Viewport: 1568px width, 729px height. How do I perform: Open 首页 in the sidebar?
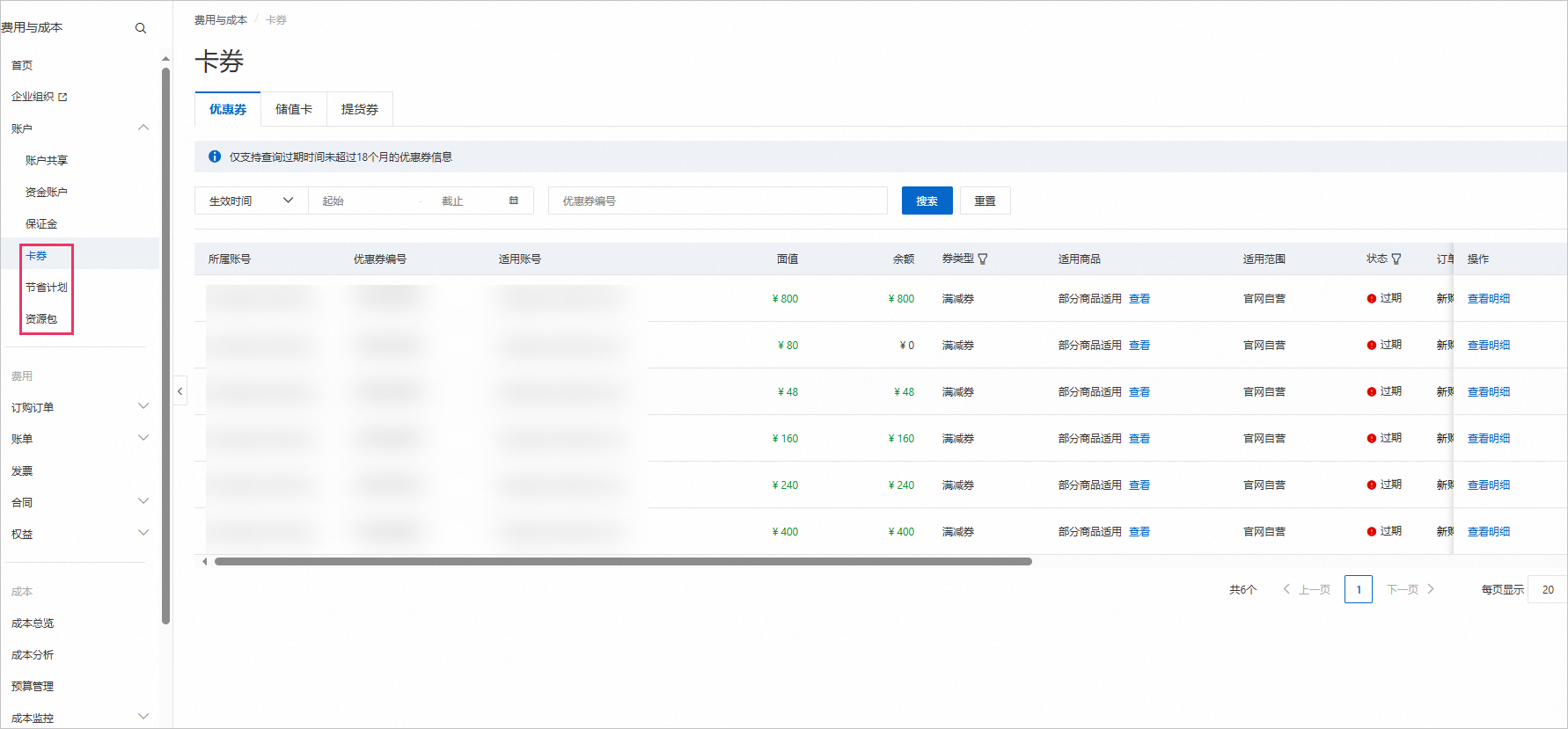click(22, 65)
